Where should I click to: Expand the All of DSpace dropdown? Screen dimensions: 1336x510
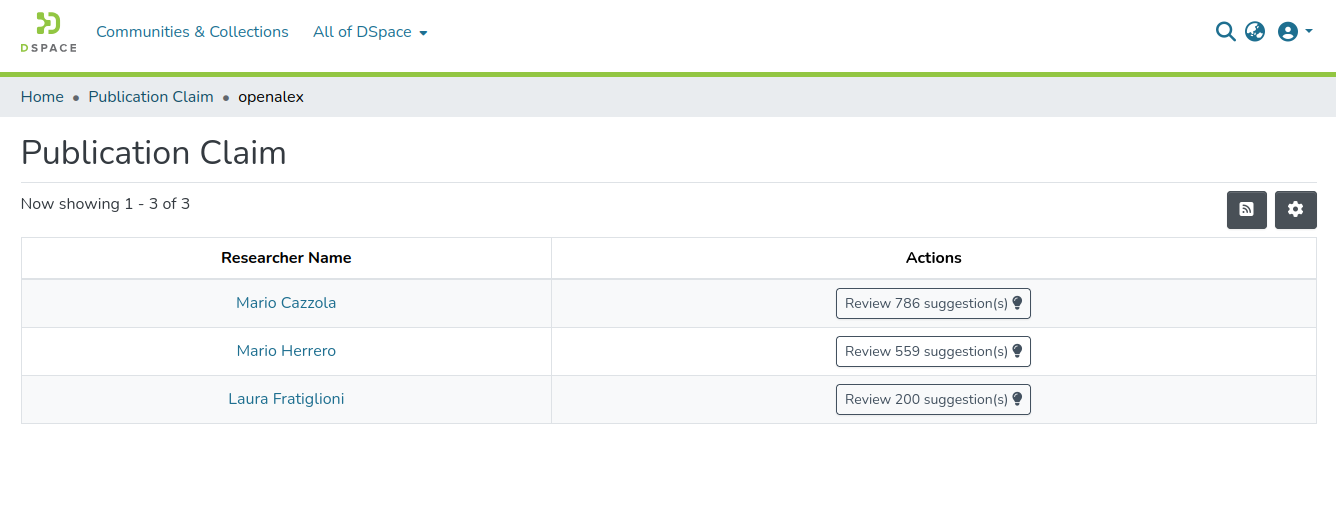point(370,32)
